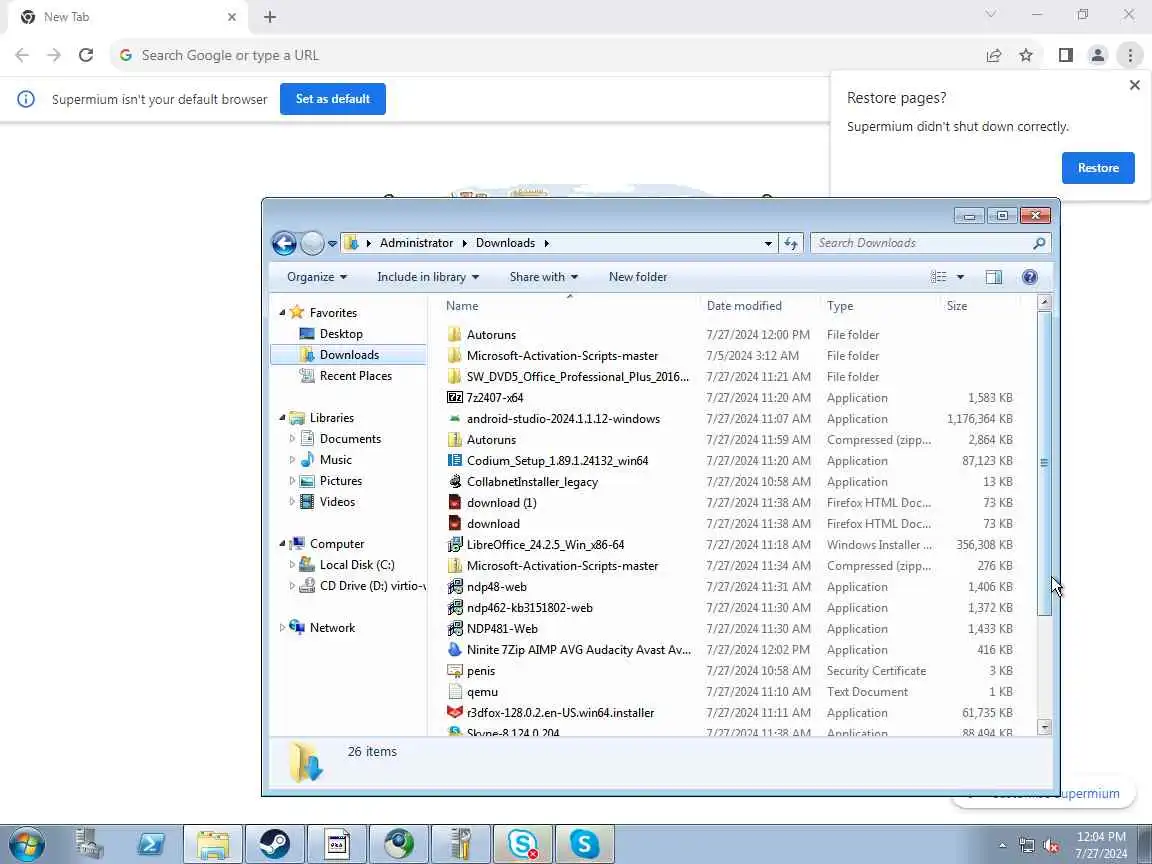
Task: Select the Ninite 7Zip AIMP installer
Action: [x=578, y=649]
